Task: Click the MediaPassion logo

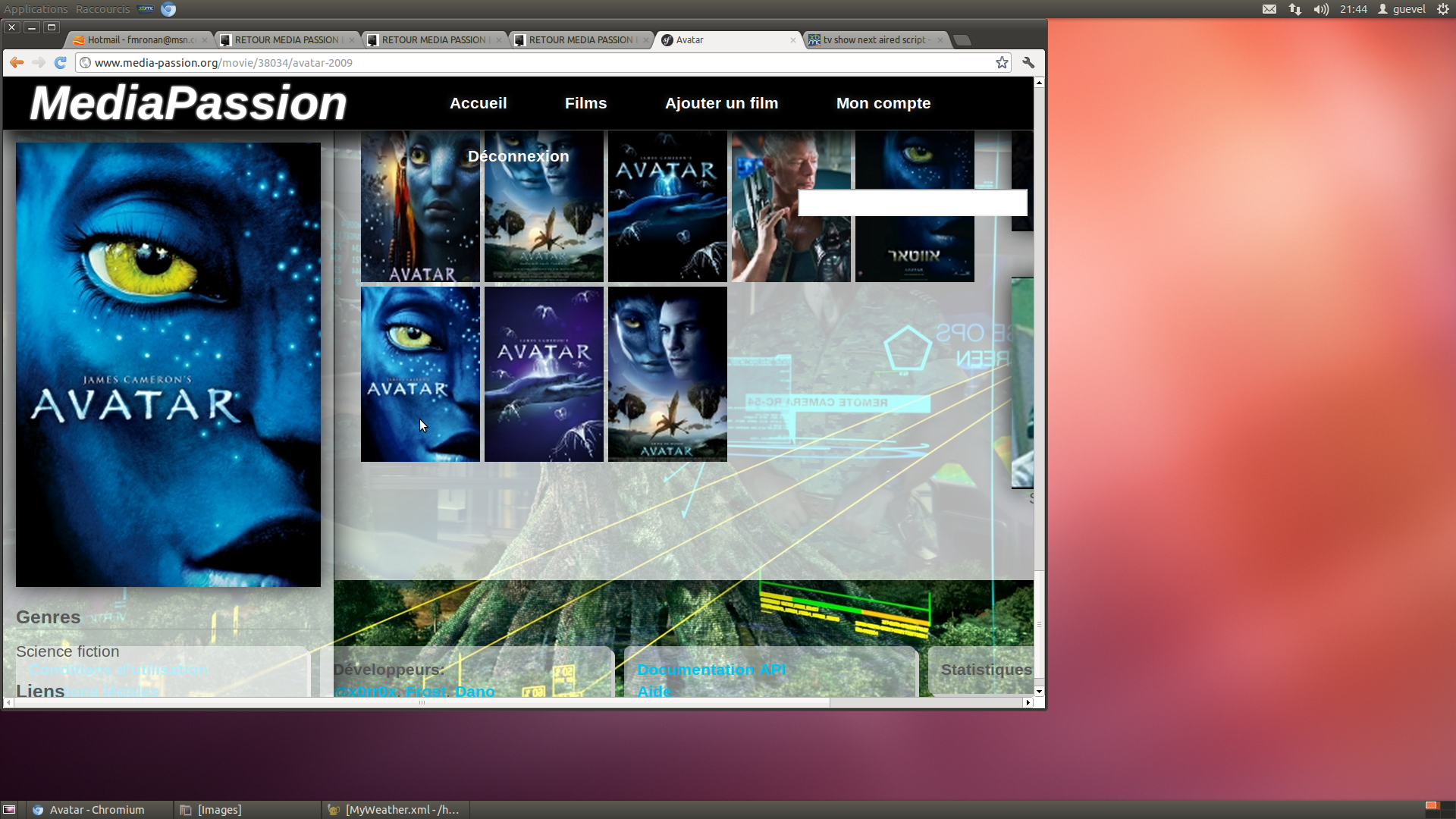Action: tap(188, 103)
